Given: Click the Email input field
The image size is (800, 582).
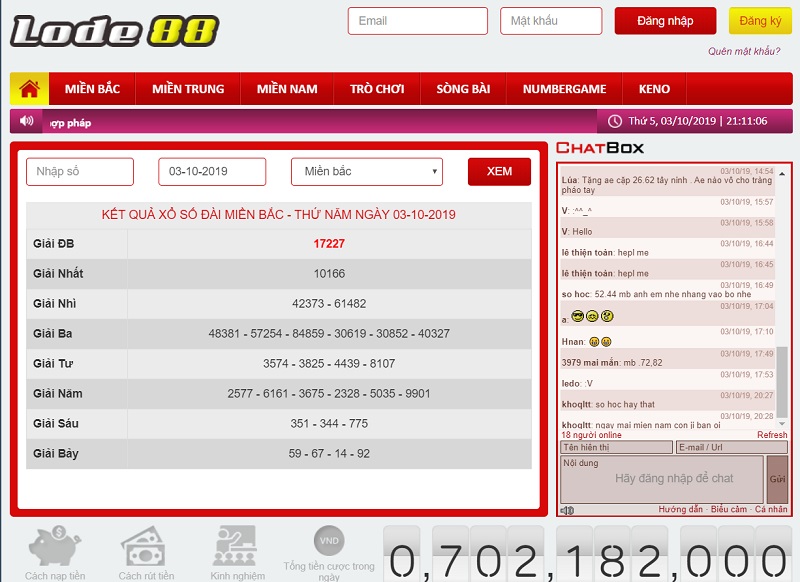Looking at the screenshot, I should 418,21.
